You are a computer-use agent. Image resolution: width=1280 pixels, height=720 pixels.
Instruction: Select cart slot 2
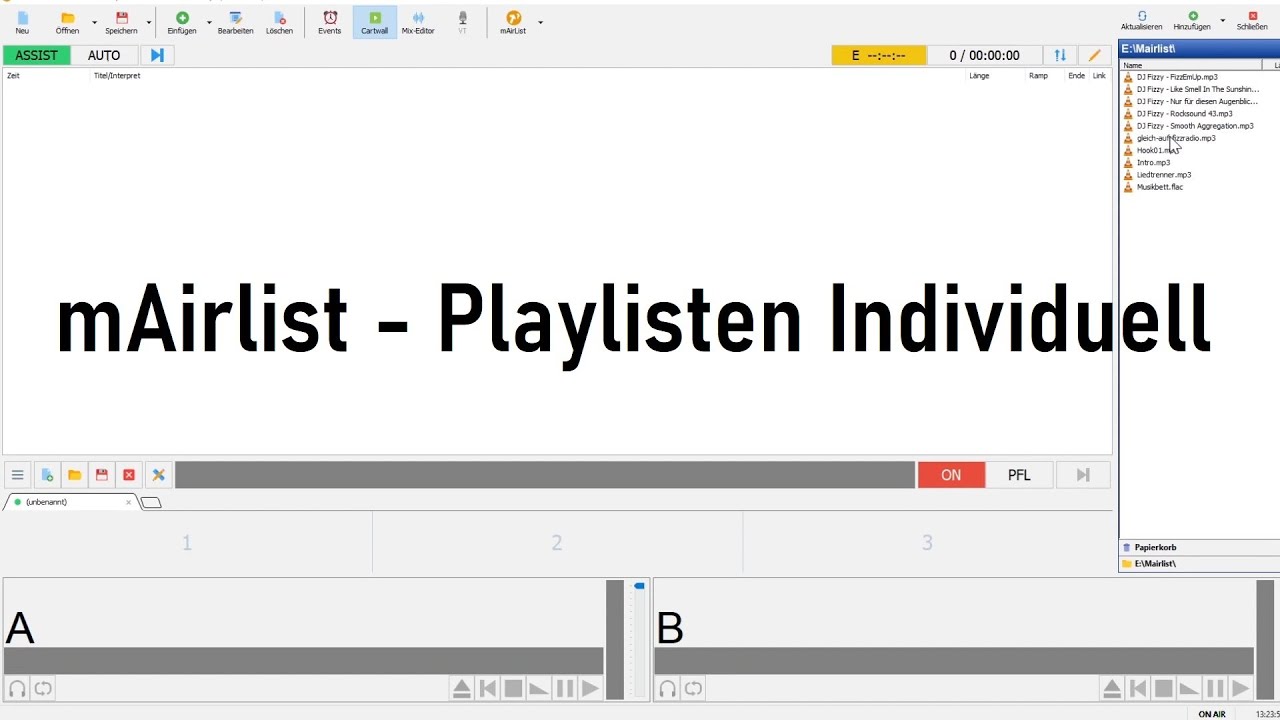pos(557,542)
